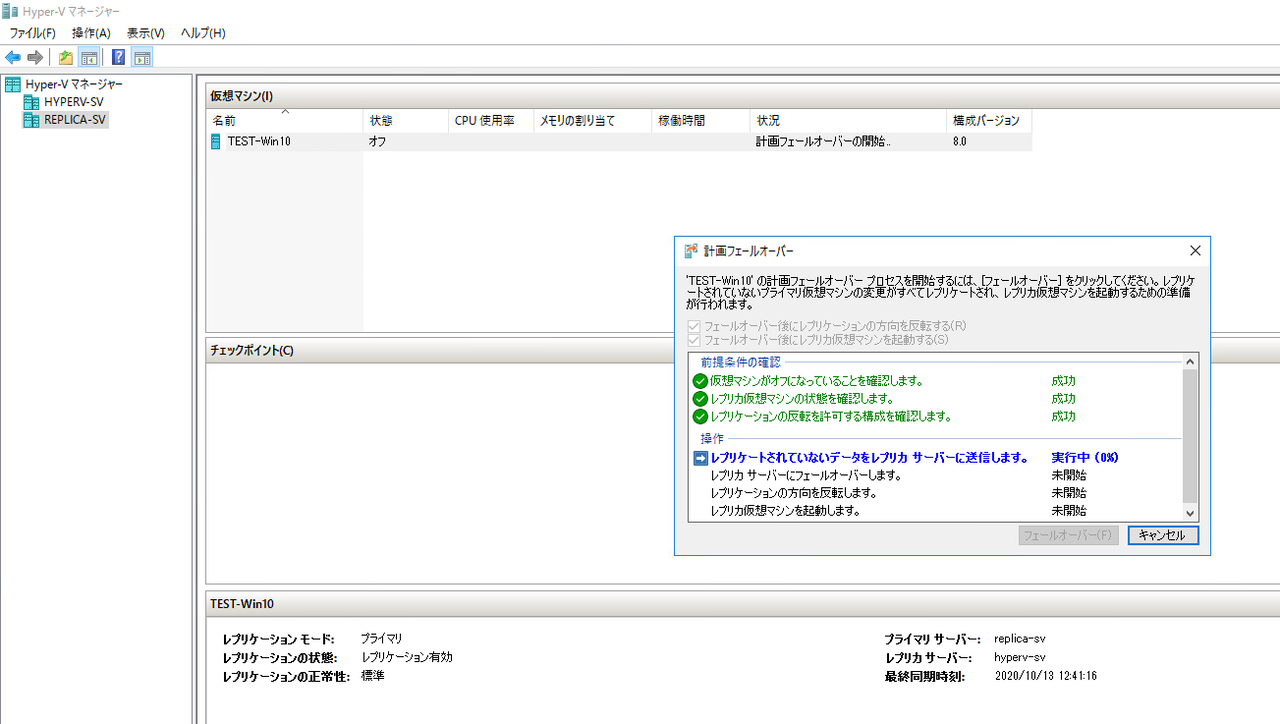
Task: Sort by the CPU 使用率 column header
Action: point(491,121)
